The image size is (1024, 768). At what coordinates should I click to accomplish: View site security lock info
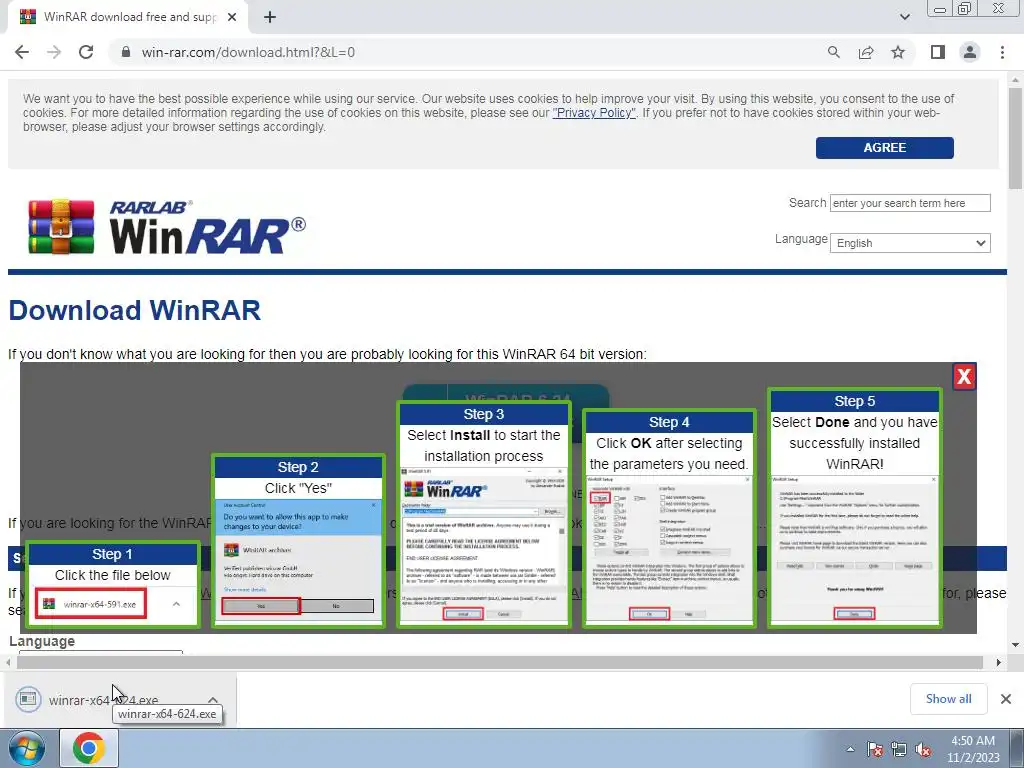coord(127,52)
